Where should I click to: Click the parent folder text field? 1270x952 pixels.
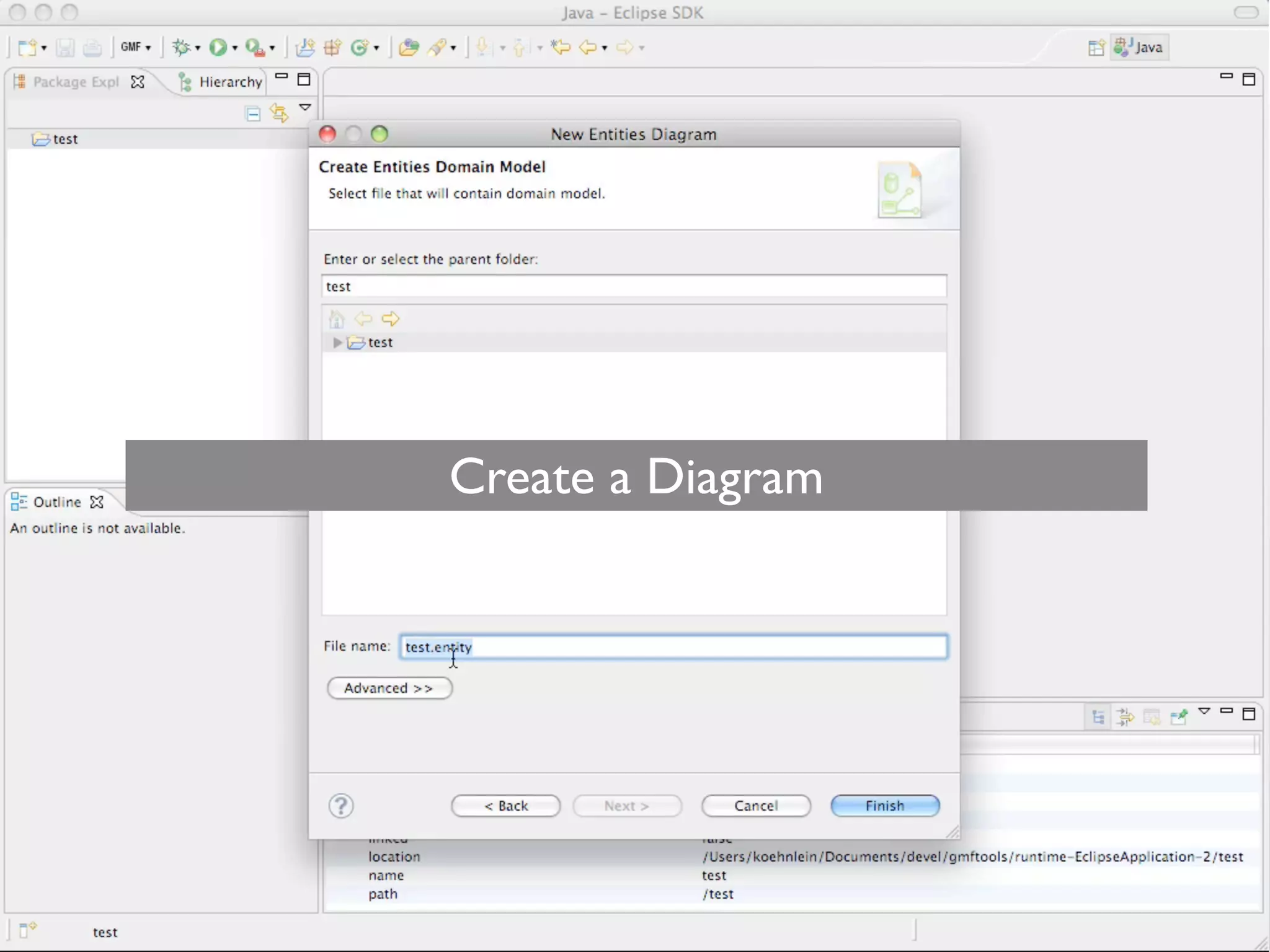634,286
